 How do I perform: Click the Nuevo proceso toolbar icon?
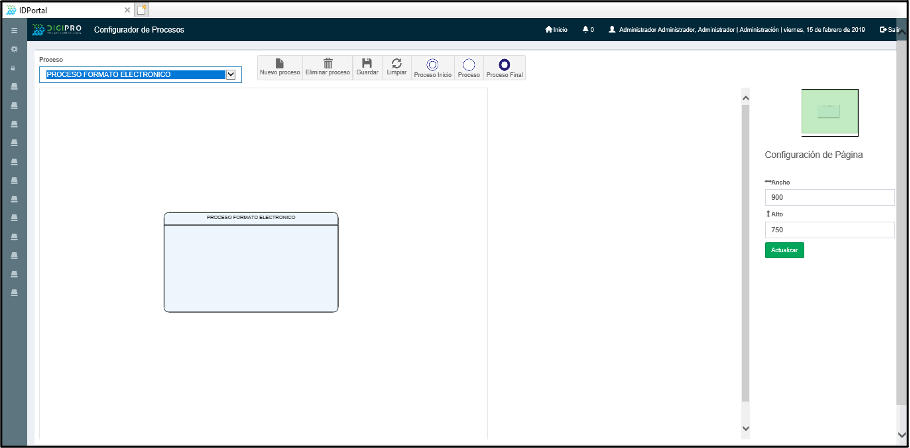click(279, 64)
